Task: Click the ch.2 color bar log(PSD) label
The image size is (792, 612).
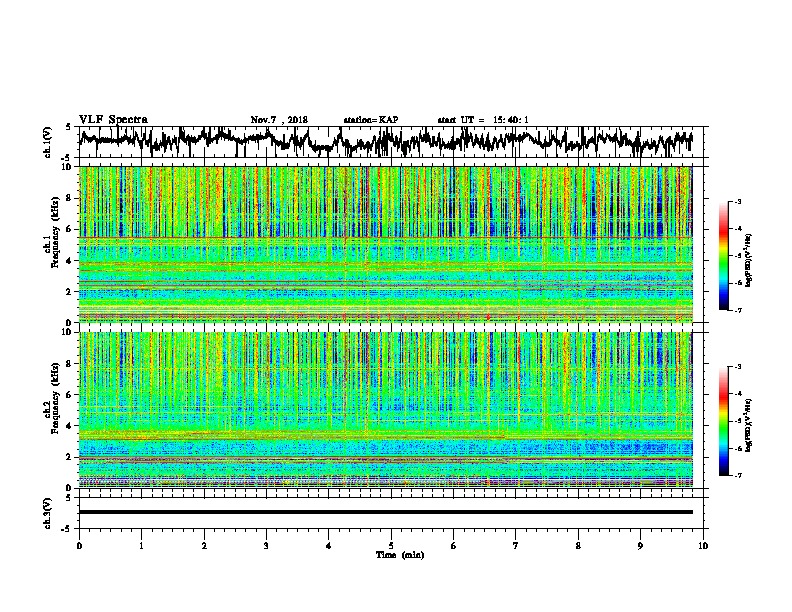Action: 748,425
